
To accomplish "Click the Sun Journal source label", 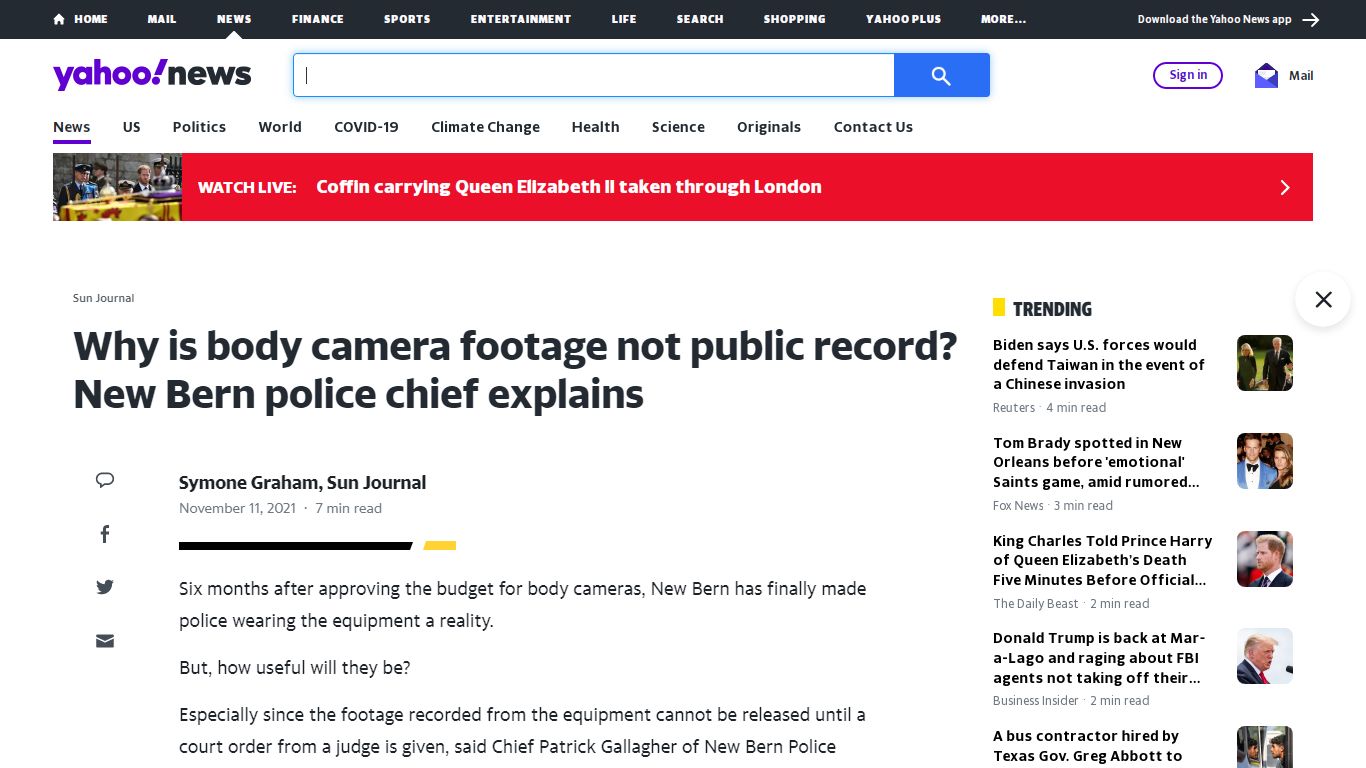I will coord(103,298).
